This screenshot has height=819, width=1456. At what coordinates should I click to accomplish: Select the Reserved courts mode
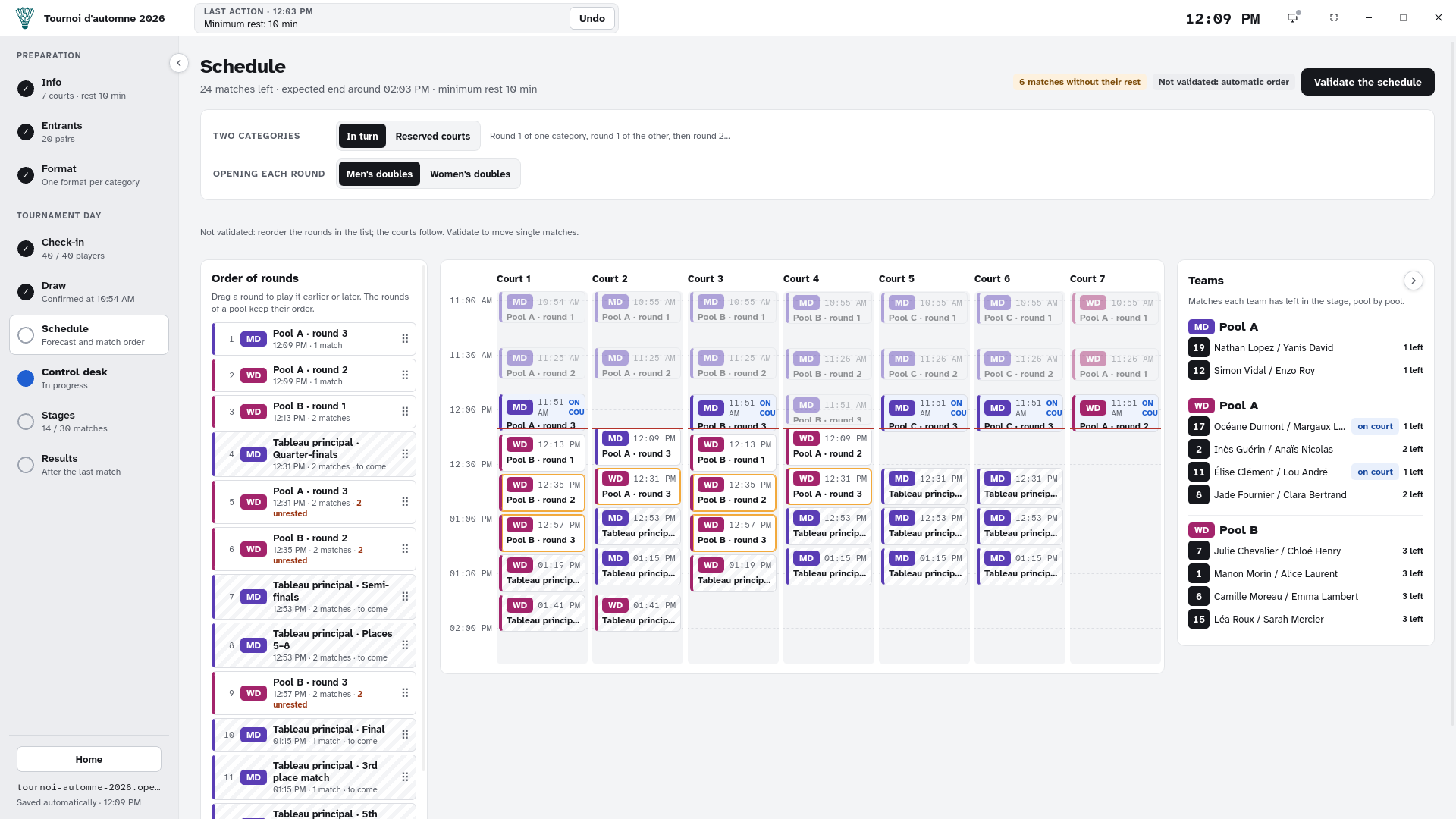tap(433, 136)
